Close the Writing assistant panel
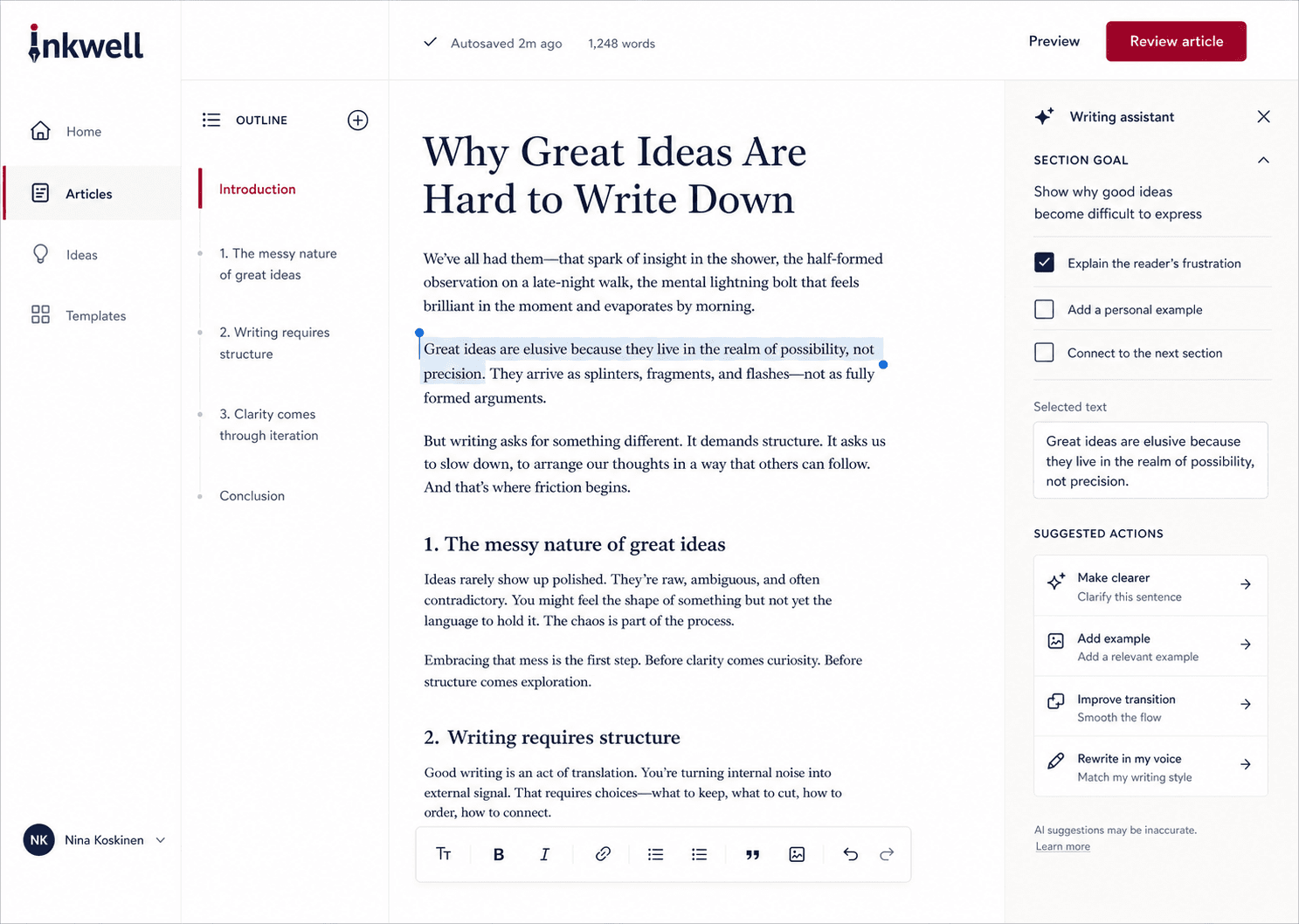Viewport: 1299px width, 924px height. (1263, 116)
